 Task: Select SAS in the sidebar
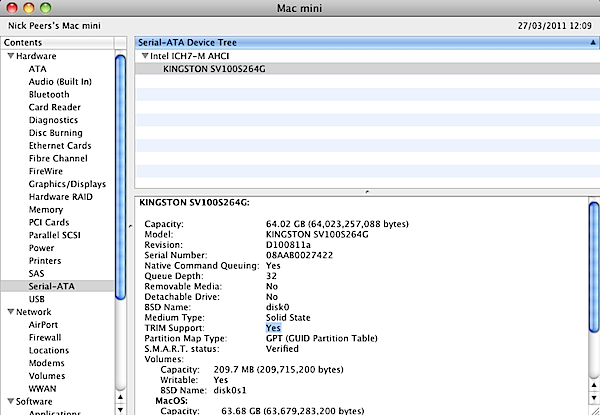(x=36, y=273)
